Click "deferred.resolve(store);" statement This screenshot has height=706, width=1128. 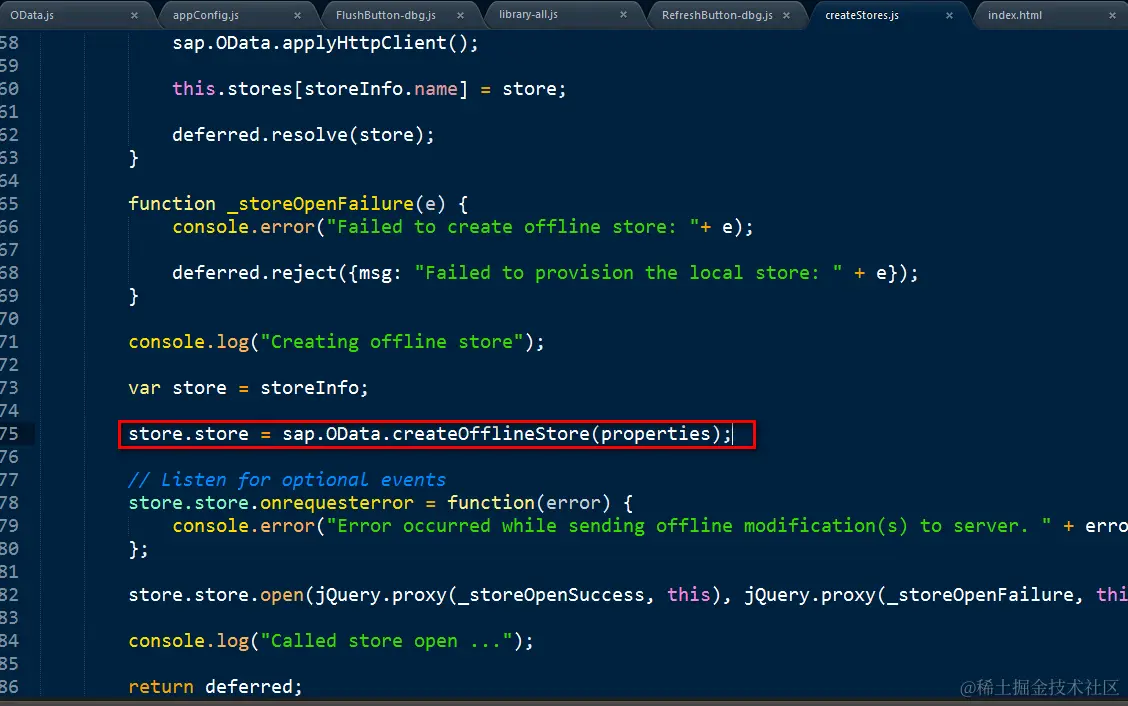click(x=303, y=135)
